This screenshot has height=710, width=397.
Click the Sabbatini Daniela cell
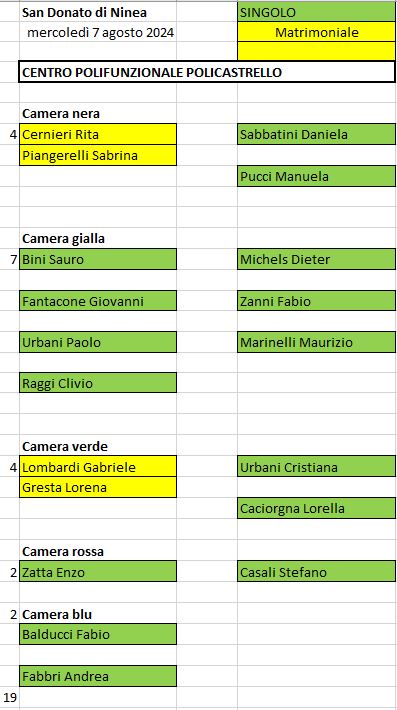316,134
